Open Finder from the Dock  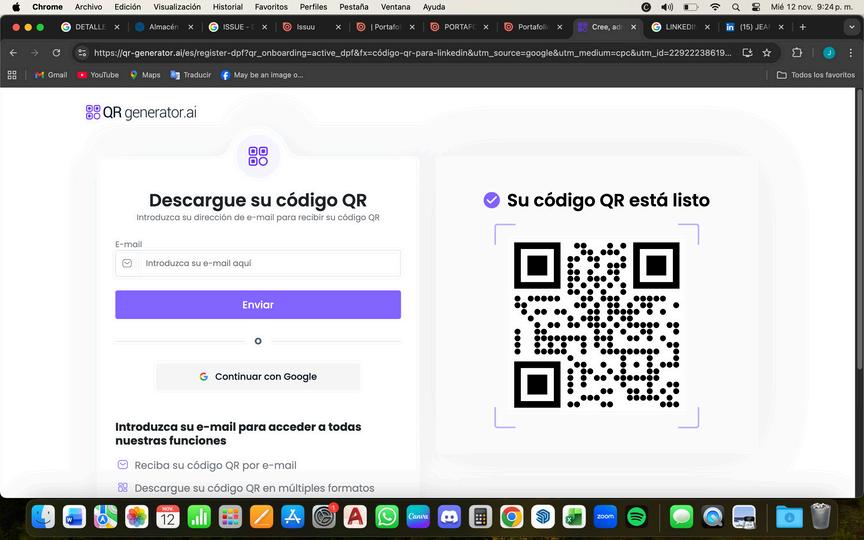[x=43, y=517]
